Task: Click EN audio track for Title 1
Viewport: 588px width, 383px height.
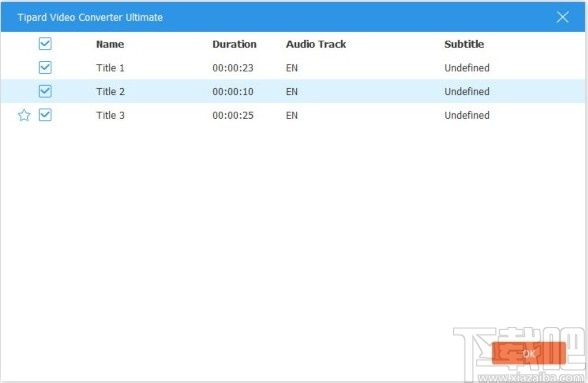Action: (x=292, y=68)
